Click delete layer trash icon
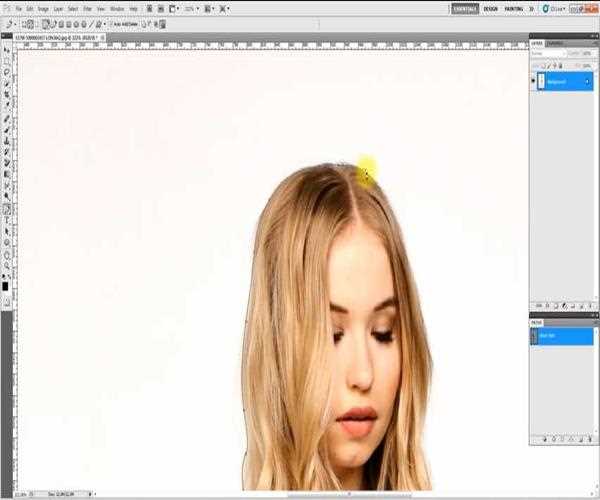The image size is (600, 500). 590,306
